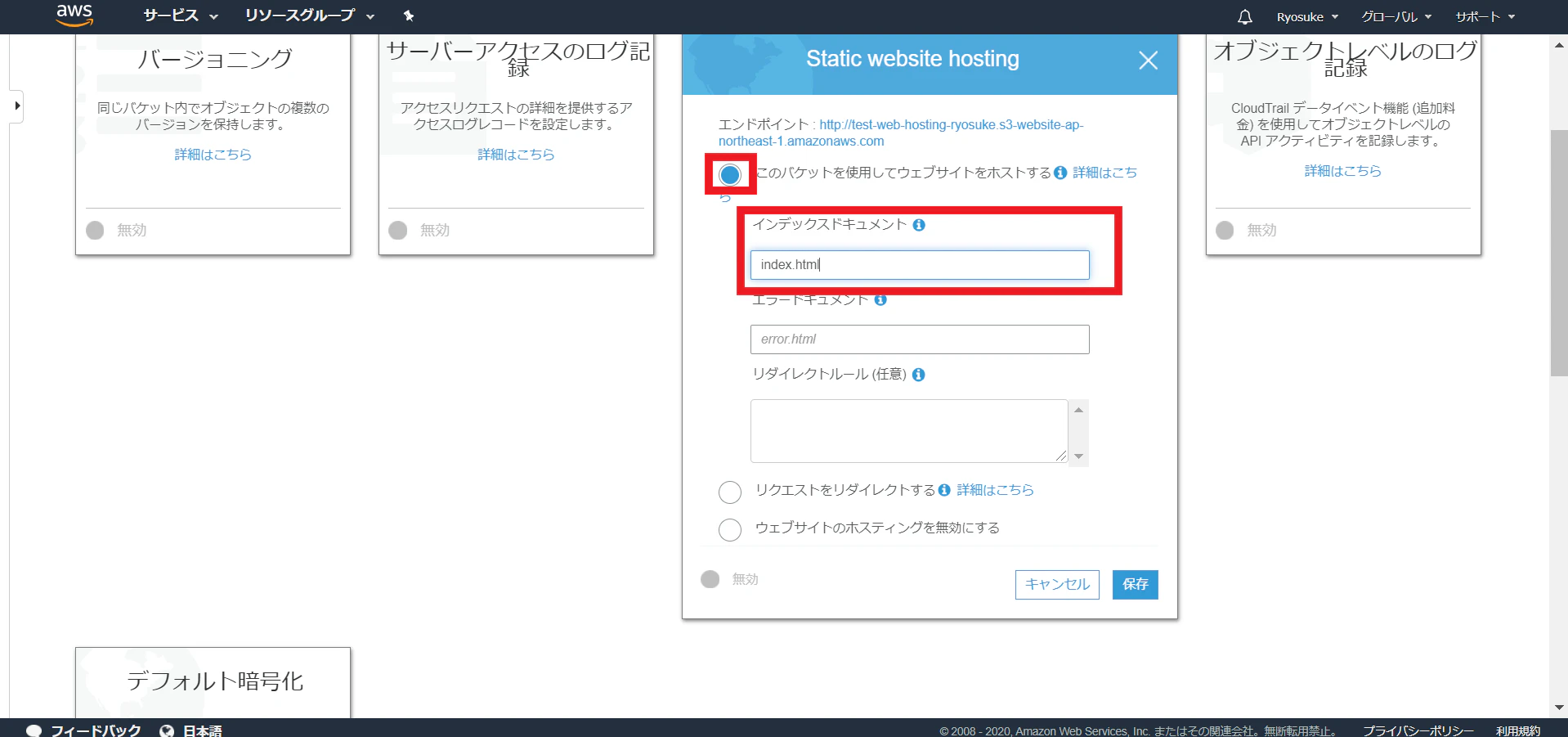The height and width of the screenshot is (737, 1568).
Task: Click フィードバック in the footer
Action: (x=96, y=730)
